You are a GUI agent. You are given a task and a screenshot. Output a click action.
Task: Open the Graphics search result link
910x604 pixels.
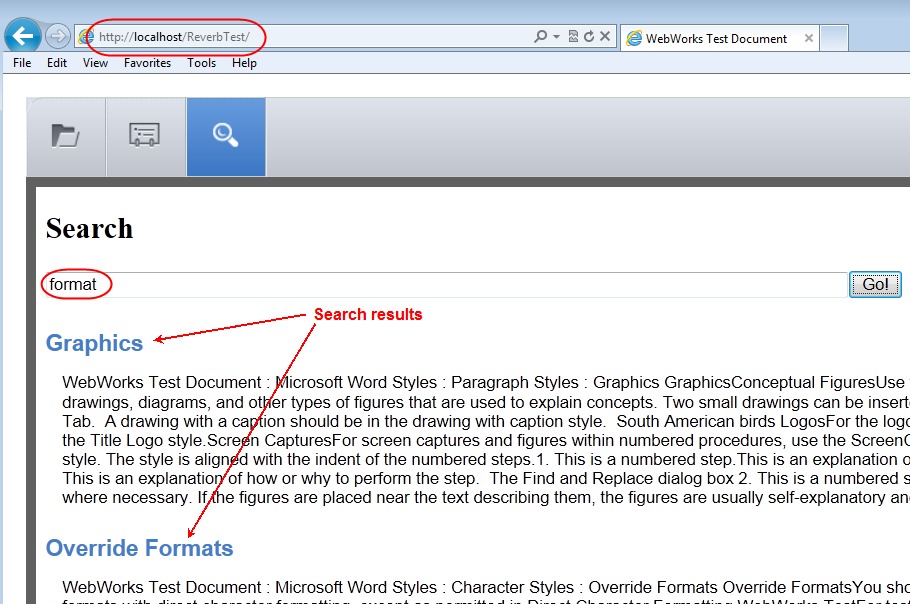coord(95,343)
